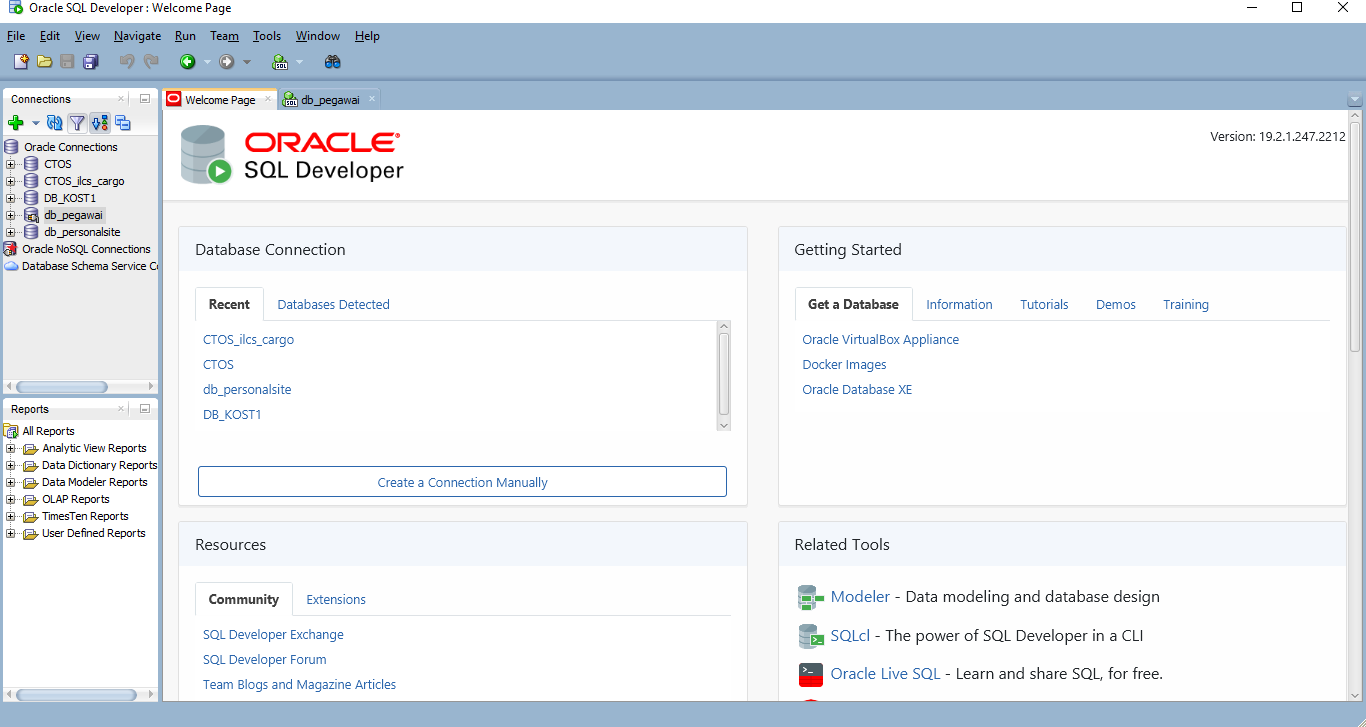This screenshot has height=727, width=1366.
Task: Expand Data Dictionary Reports
Action: coord(11,465)
